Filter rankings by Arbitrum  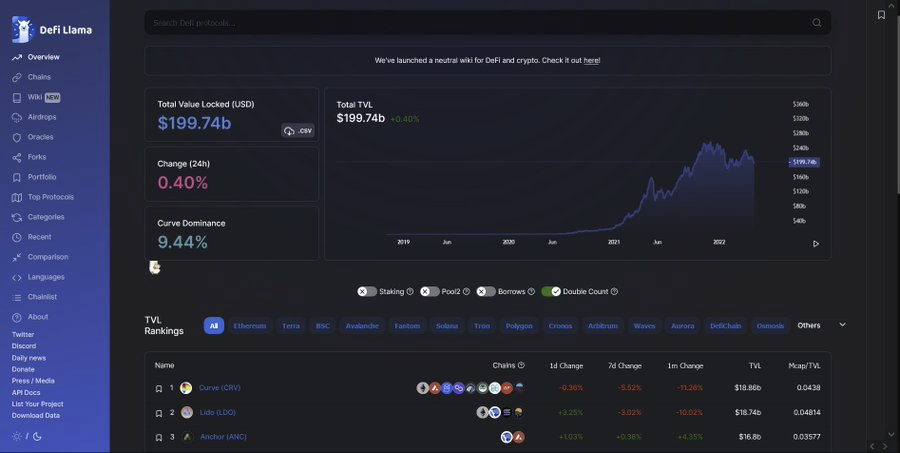(x=603, y=326)
